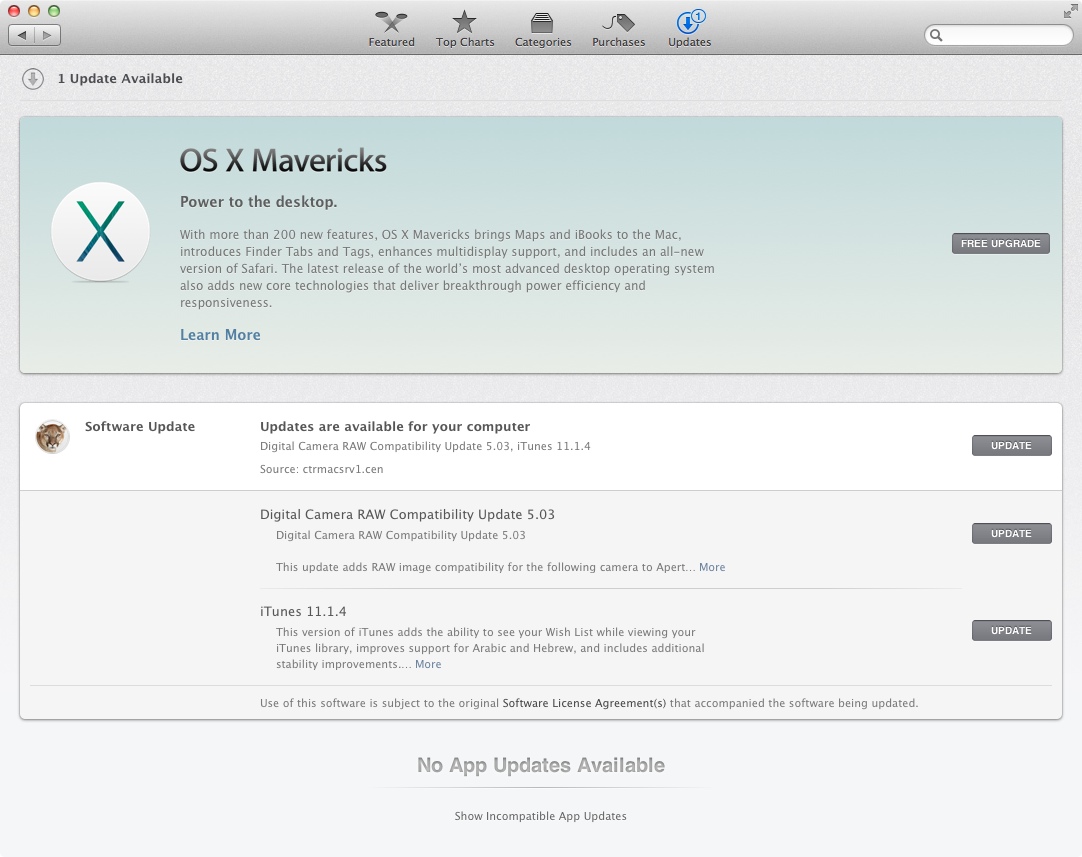Screen dimensions: 1082x857
Task: Click Updates are available for your computer
Action: (x=395, y=426)
